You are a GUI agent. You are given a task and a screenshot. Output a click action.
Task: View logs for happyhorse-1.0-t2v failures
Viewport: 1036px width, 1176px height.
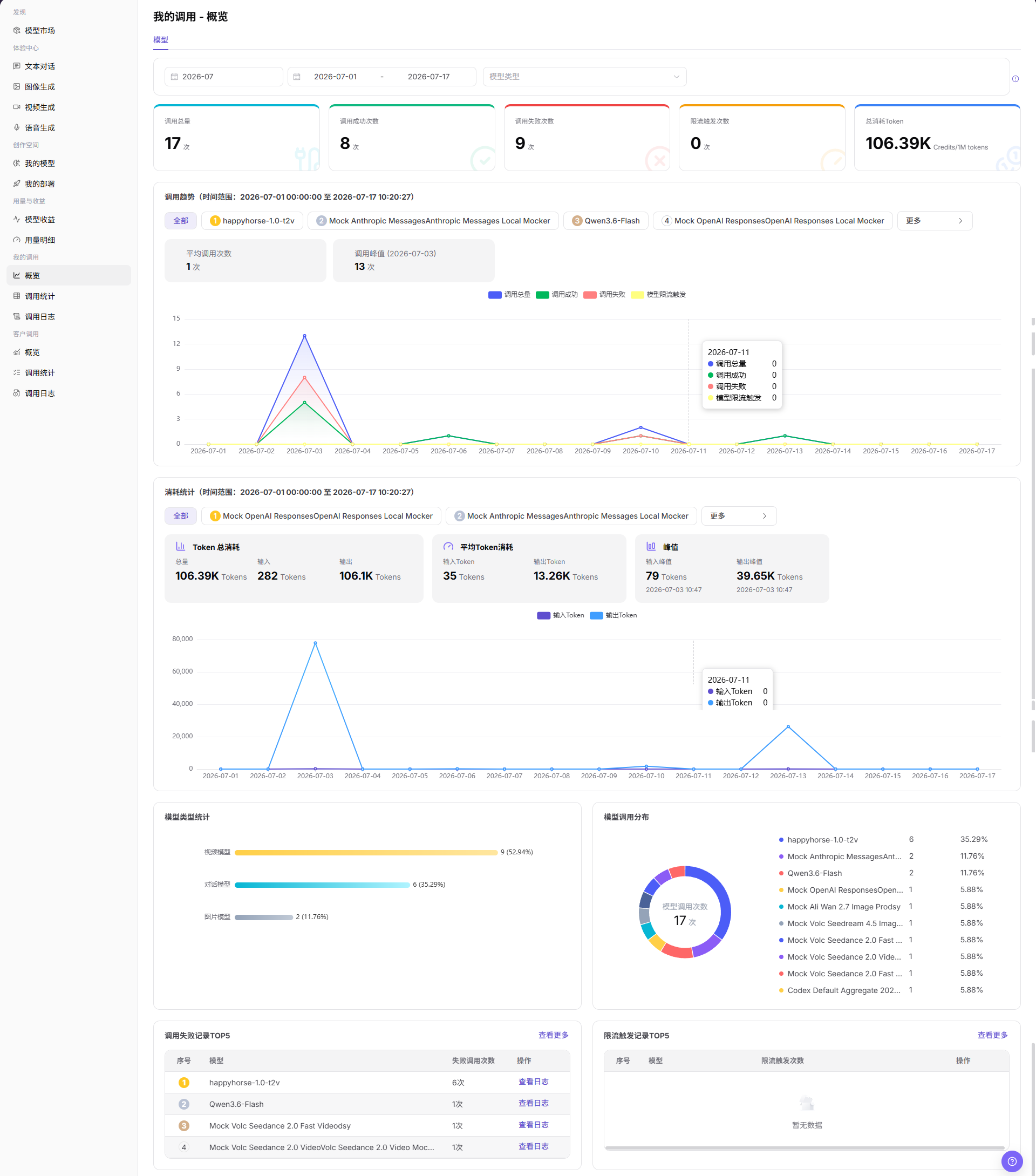[x=533, y=1082]
